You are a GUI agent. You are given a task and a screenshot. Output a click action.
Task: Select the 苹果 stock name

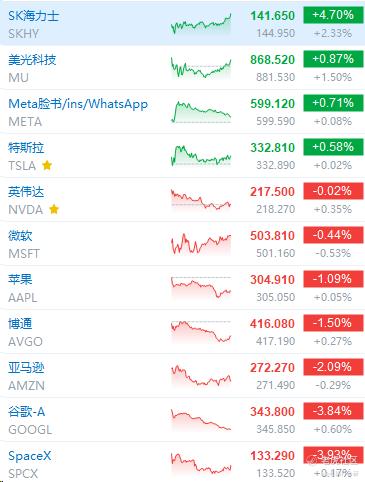(x=20, y=280)
